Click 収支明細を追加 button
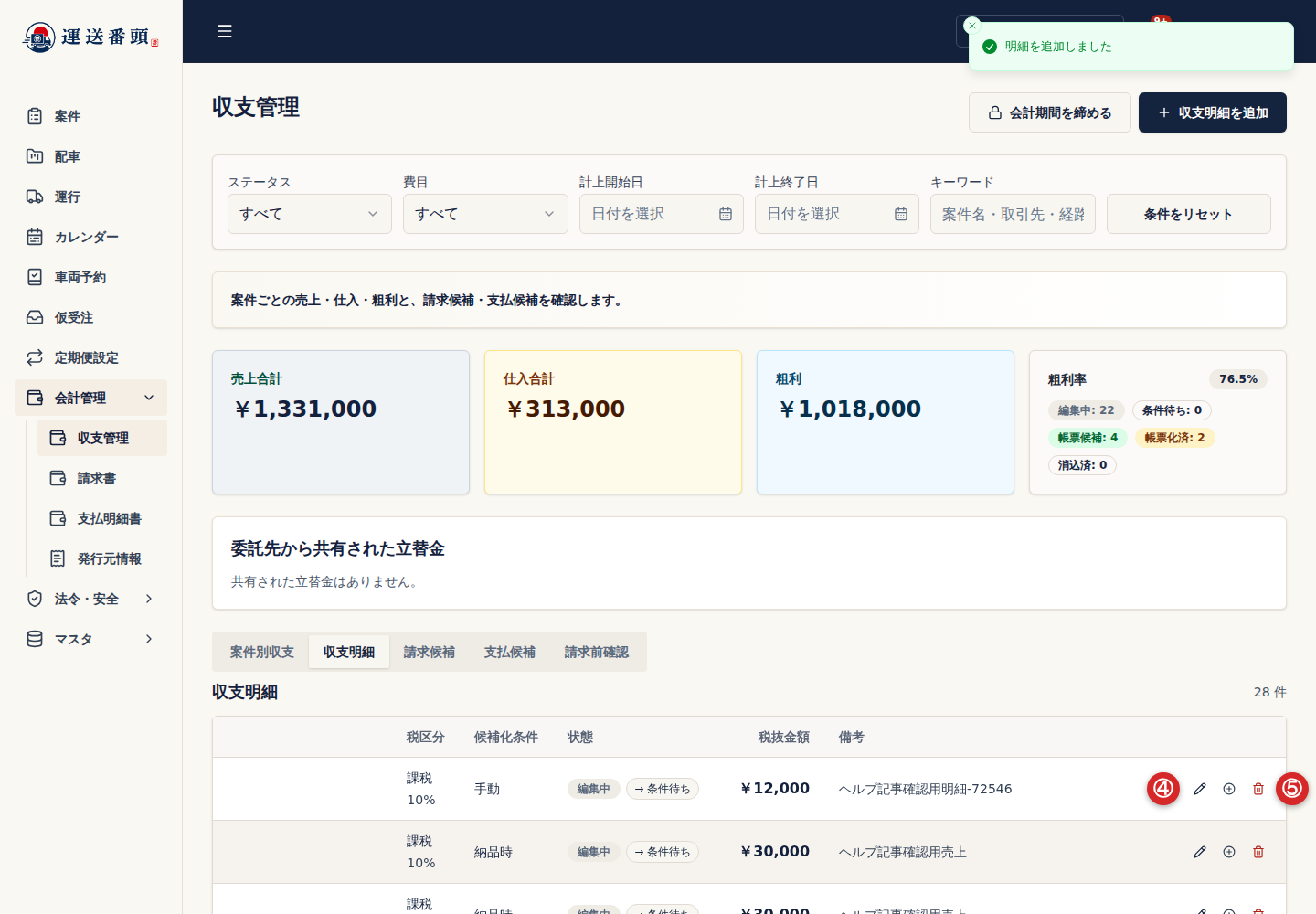Image resolution: width=1316 pixels, height=914 pixels. (x=1213, y=112)
